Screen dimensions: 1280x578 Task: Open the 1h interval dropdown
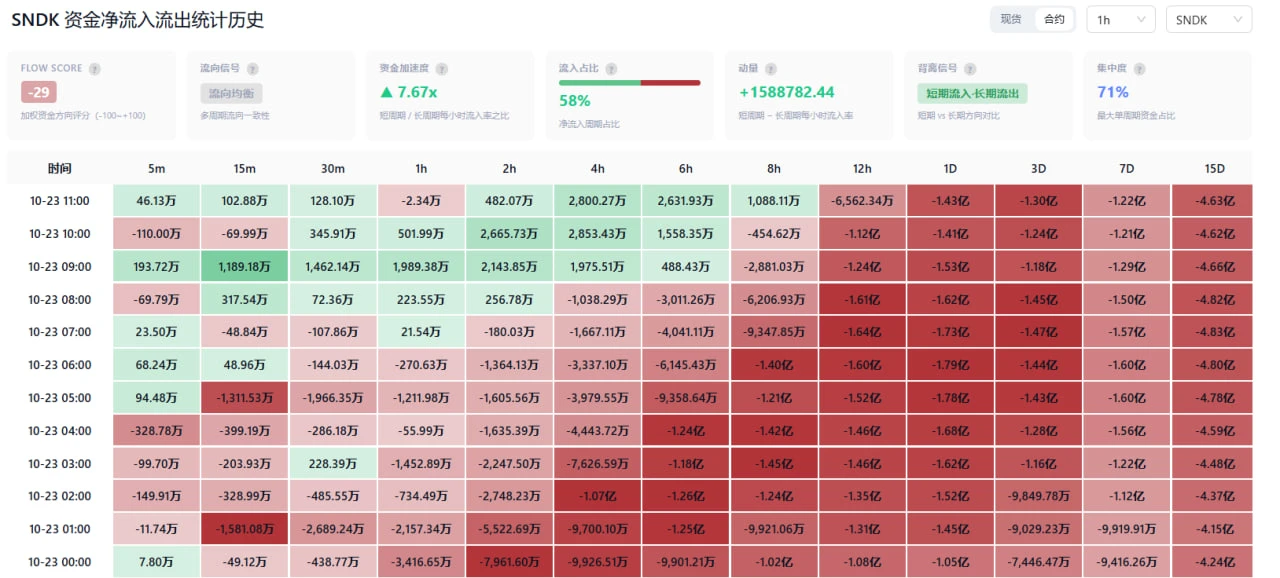(x=1120, y=19)
